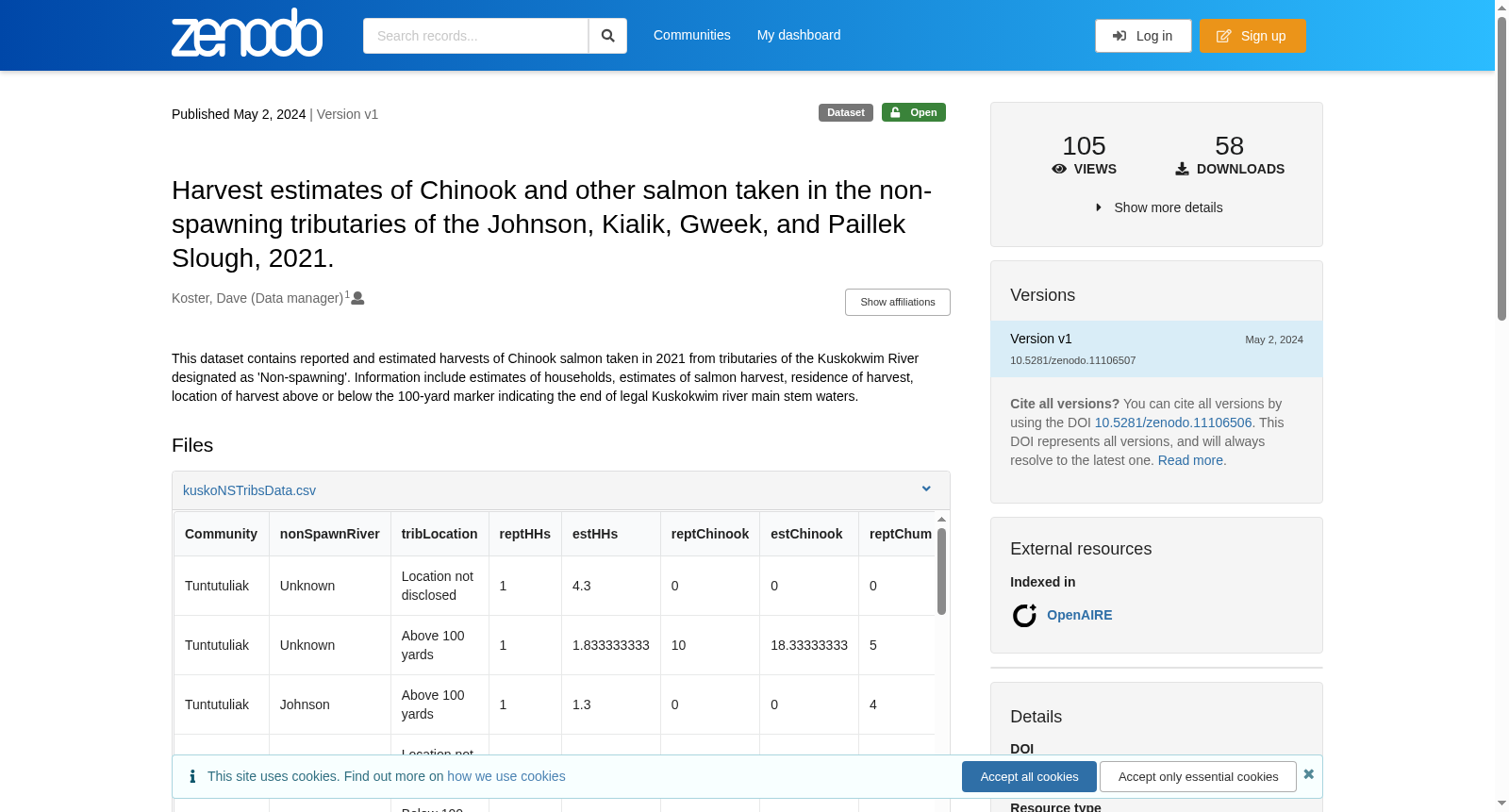Image resolution: width=1509 pixels, height=812 pixels.
Task: Collapse the kuskoNSTribsData.csv preview chevron
Action: point(926,489)
